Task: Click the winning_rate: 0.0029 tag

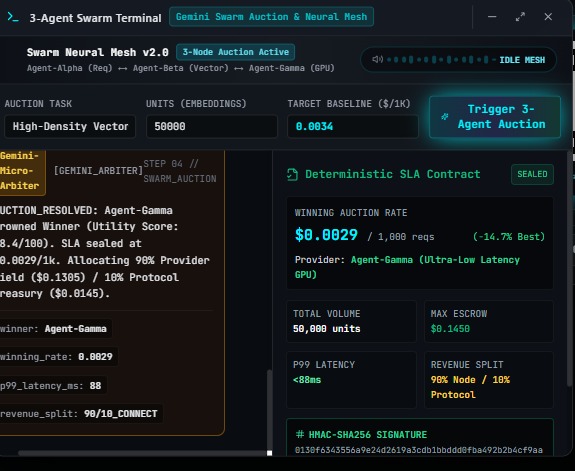Action: pos(58,357)
